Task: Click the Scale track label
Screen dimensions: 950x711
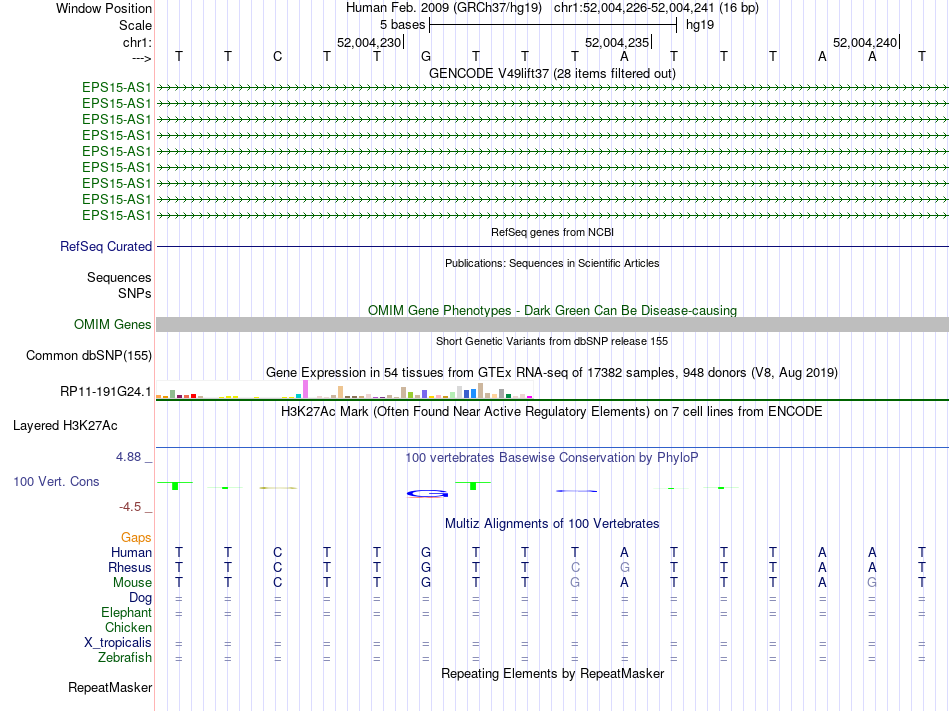Action: [135, 25]
